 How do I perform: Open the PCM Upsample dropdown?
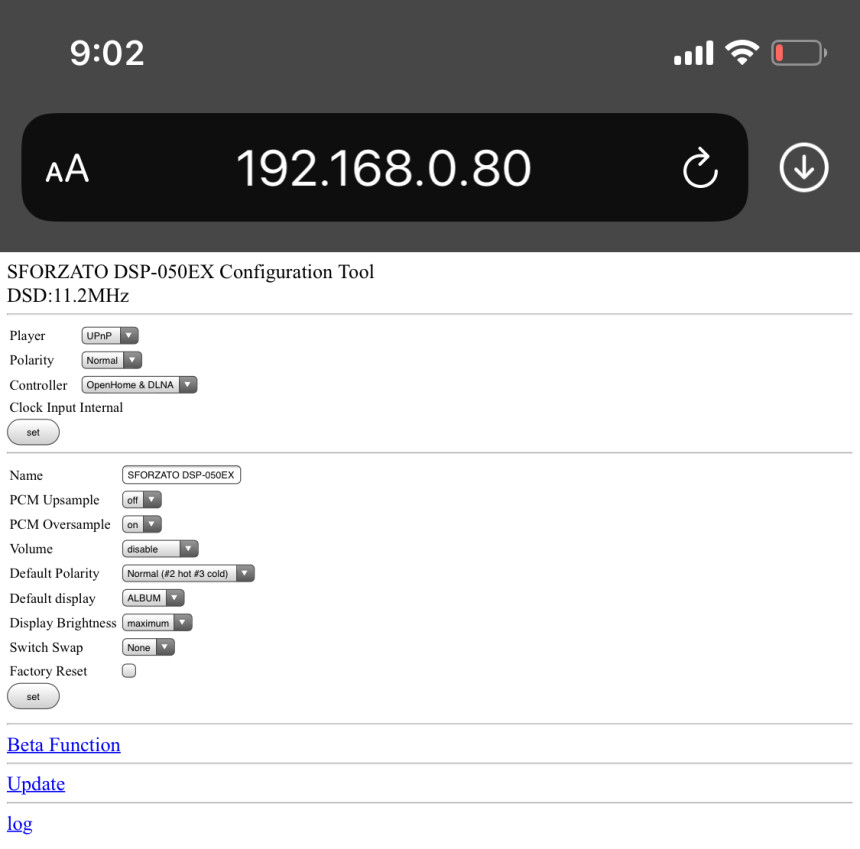click(x=142, y=500)
